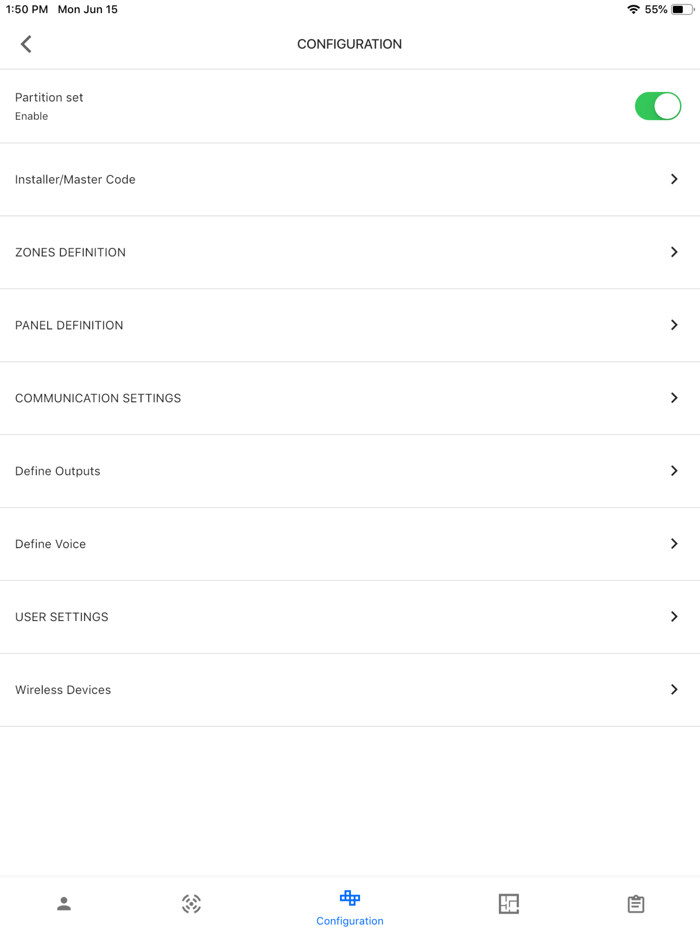
Task: Tap the Partition set label text
Action: [x=49, y=98]
